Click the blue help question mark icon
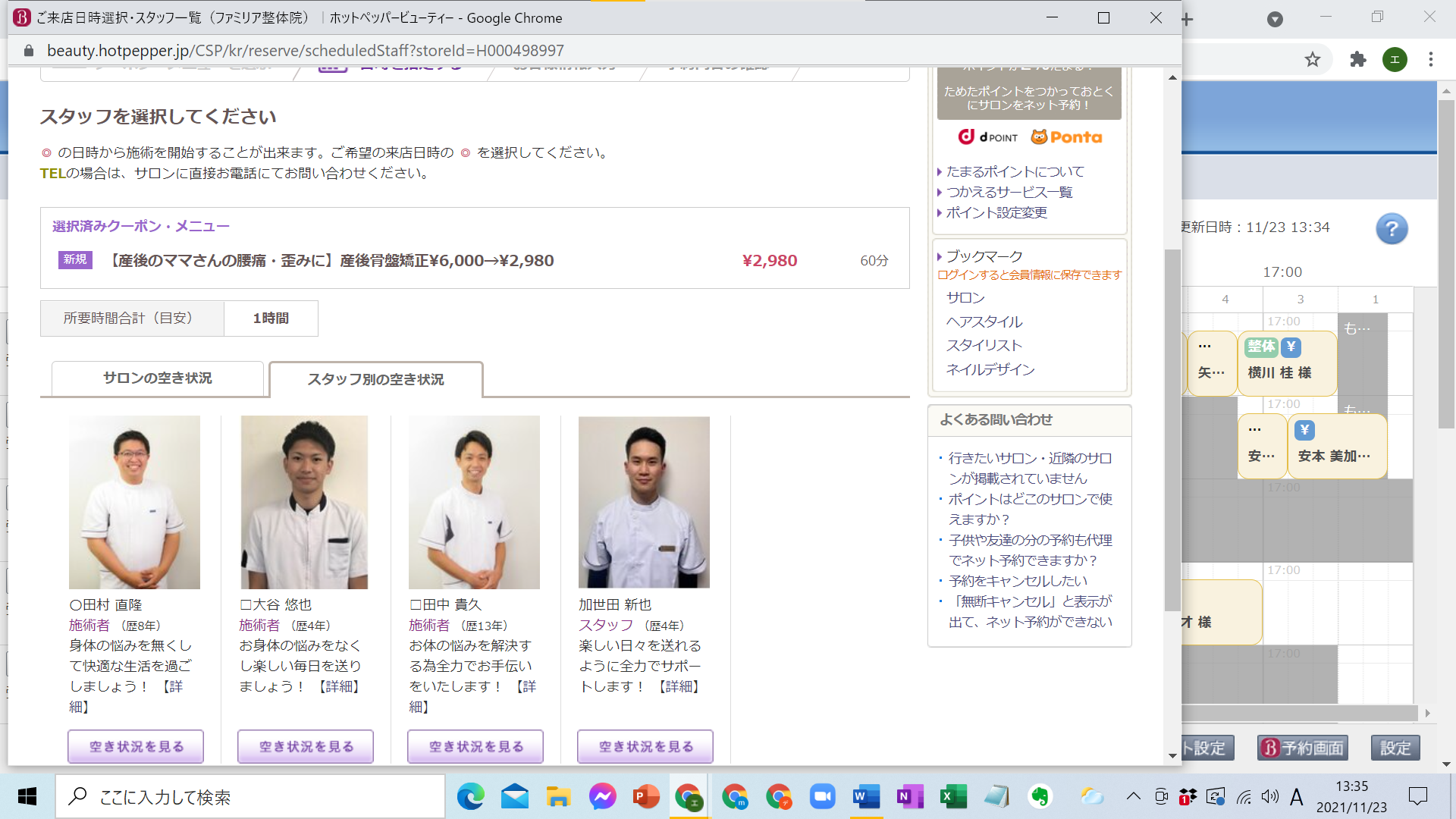1456x819 pixels. pos(1392,229)
